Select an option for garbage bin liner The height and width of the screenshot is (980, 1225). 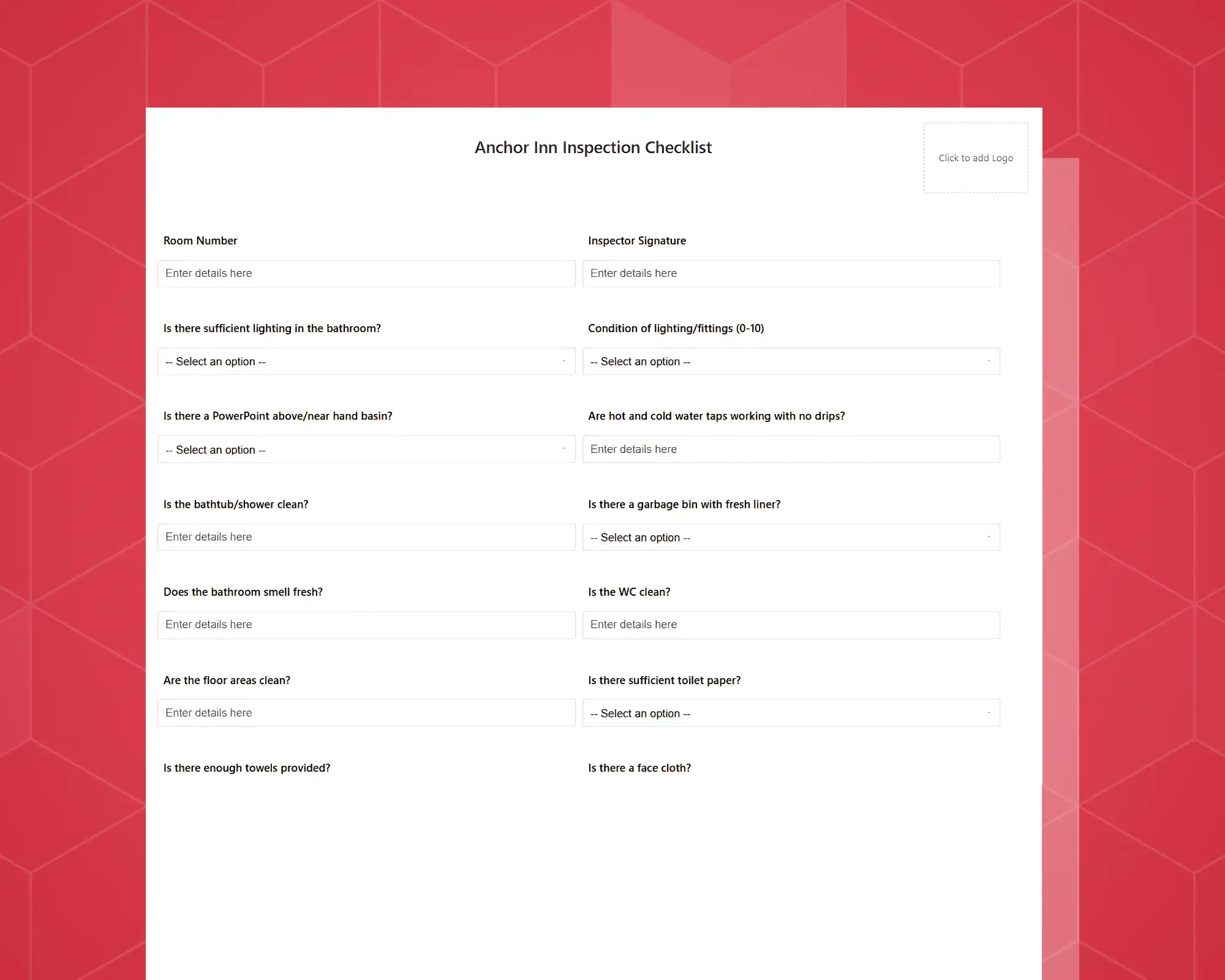coord(791,537)
